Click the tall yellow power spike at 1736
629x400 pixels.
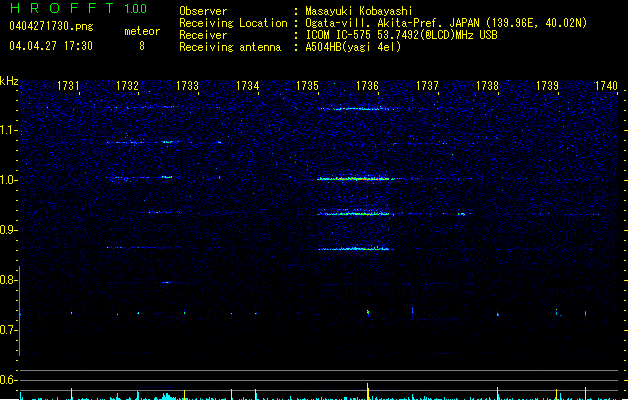click(367, 391)
